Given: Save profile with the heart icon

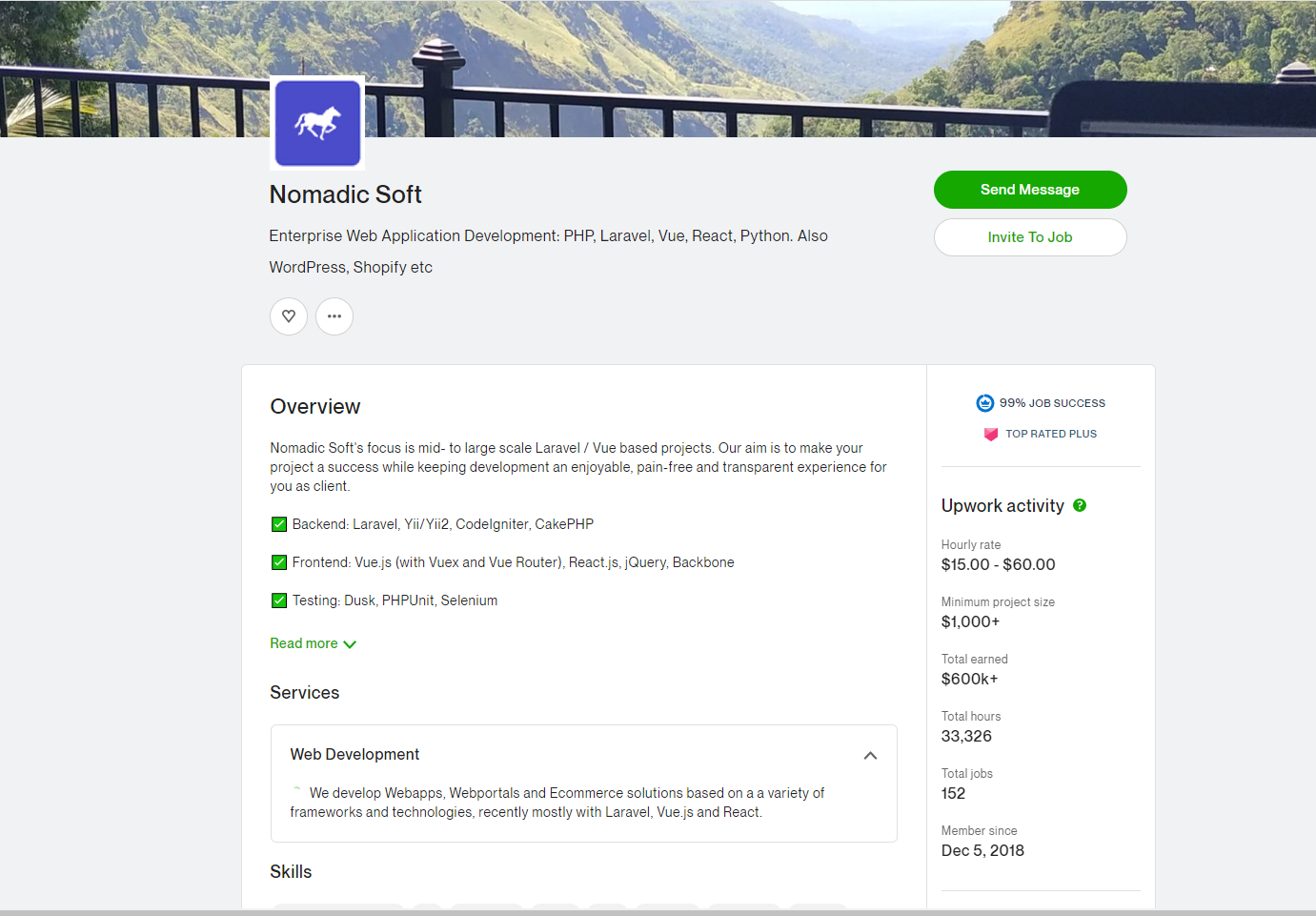Looking at the screenshot, I should (x=289, y=316).
